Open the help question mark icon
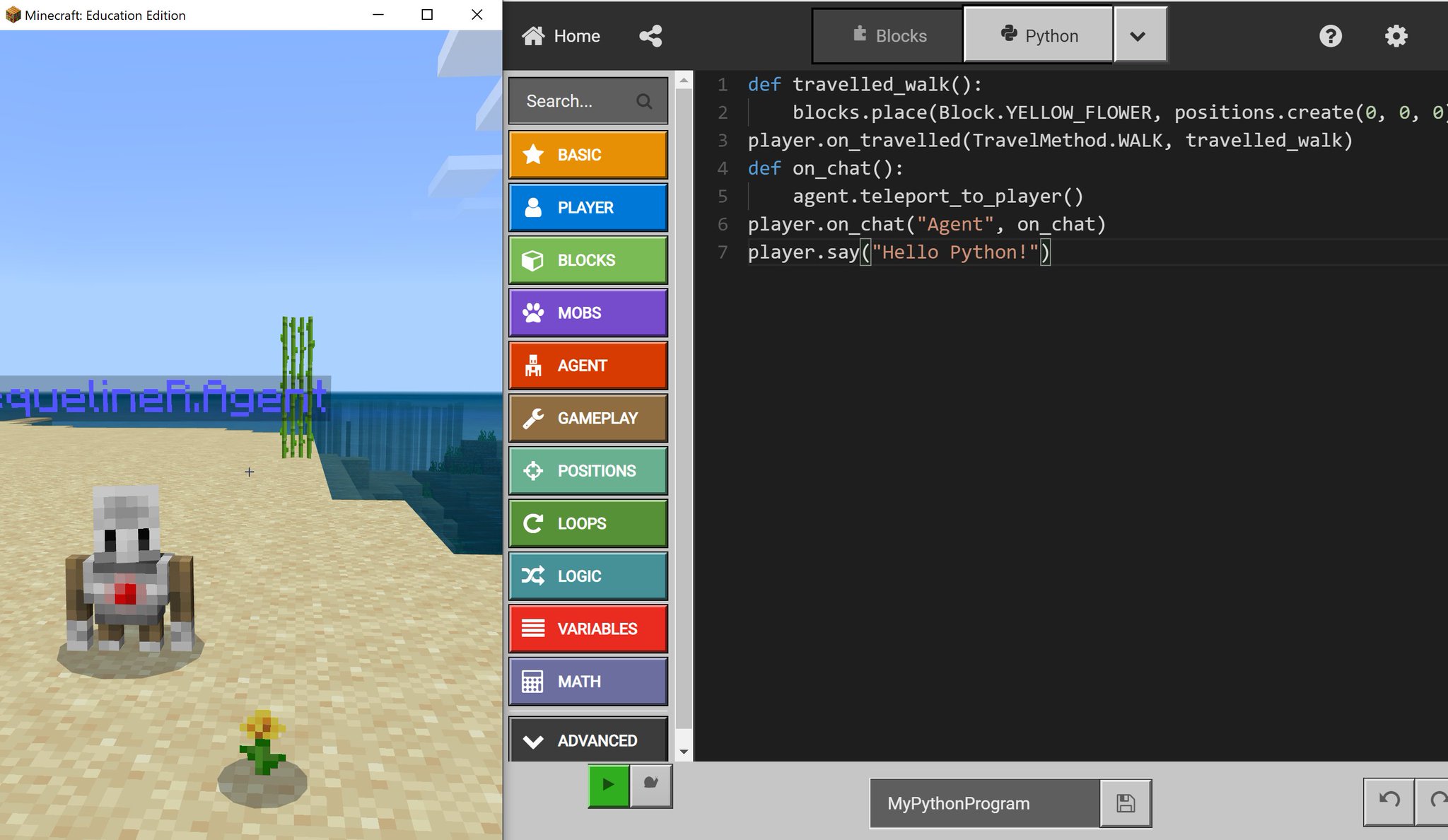This screenshot has width=1448, height=840. [x=1330, y=36]
